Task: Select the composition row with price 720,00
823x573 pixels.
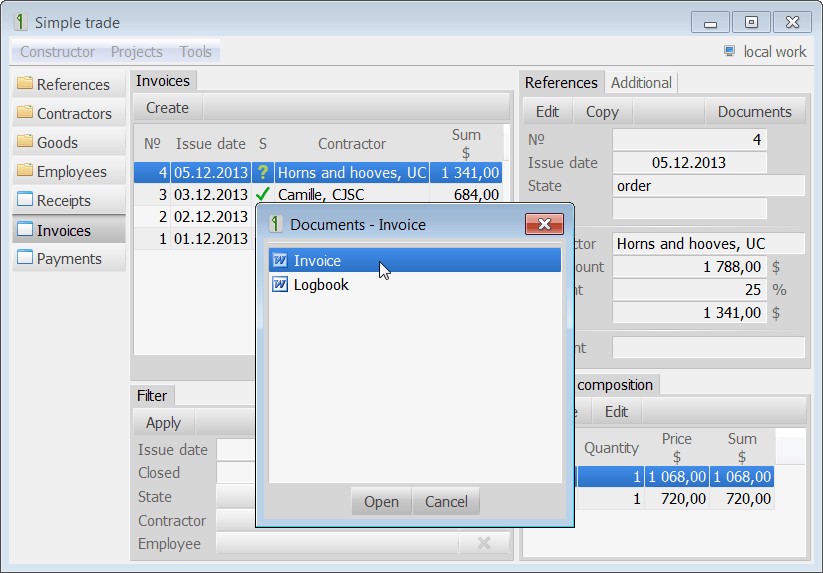Action: click(x=674, y=498)
